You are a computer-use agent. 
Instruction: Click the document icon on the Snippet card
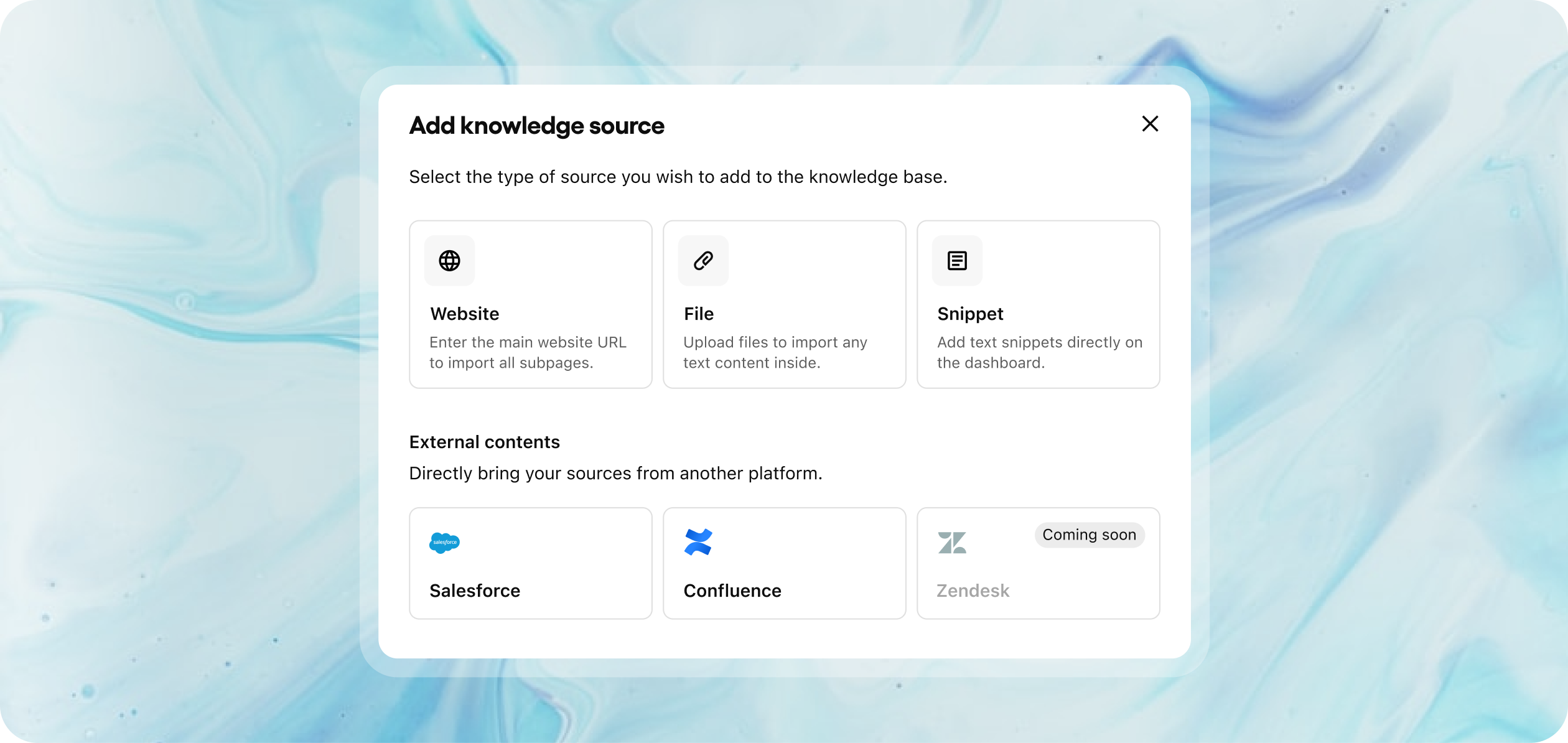pyautogui.click(x=957, y=261)
